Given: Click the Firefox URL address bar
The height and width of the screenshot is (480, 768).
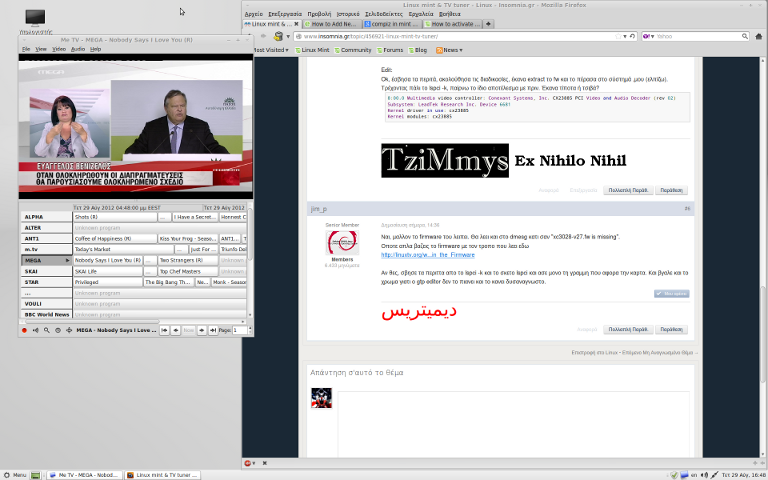Looking at the screenshot, I should click(x=456, y=36).
